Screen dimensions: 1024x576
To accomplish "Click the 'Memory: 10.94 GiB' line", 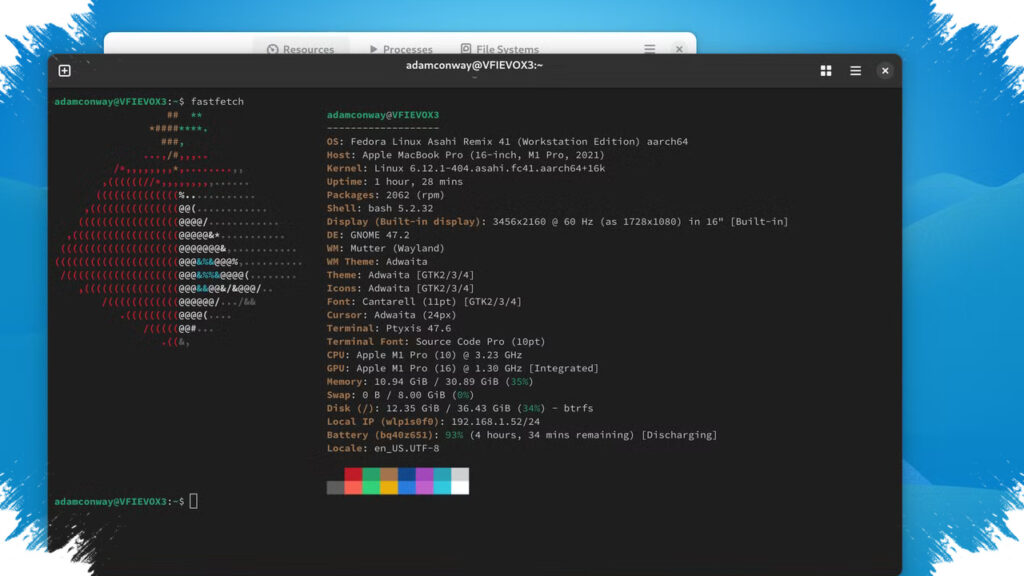I will pyautogui.click(x=430, y=381).
